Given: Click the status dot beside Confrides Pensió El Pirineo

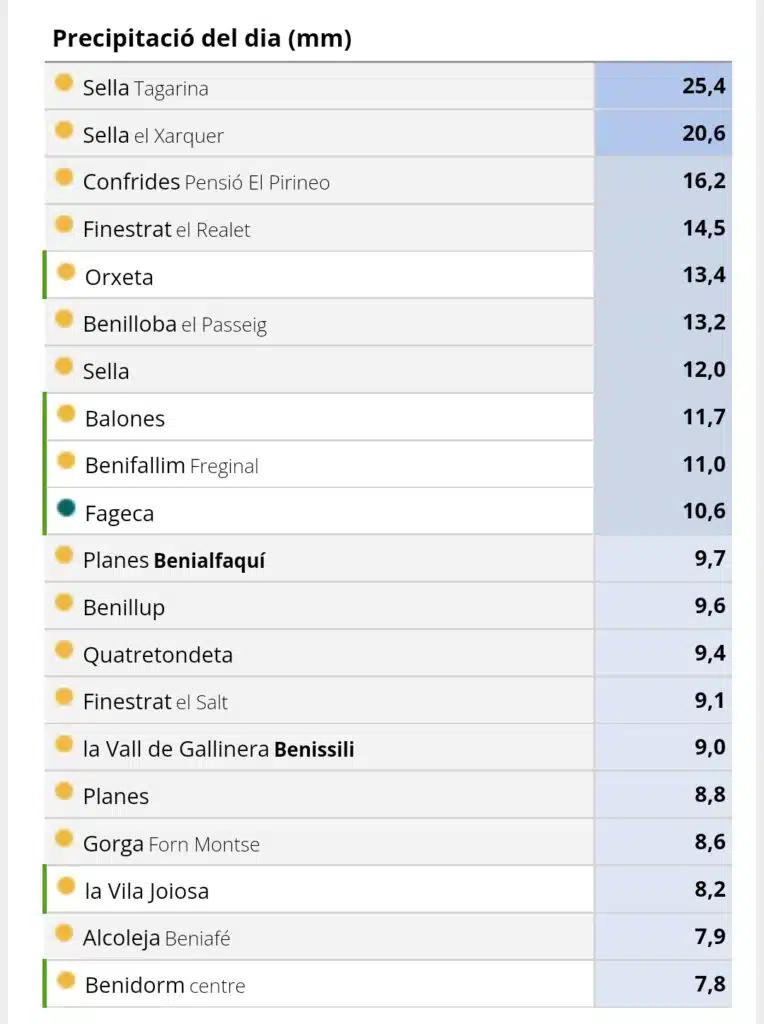Looking at the screenshot, I should tap(64, 177).
